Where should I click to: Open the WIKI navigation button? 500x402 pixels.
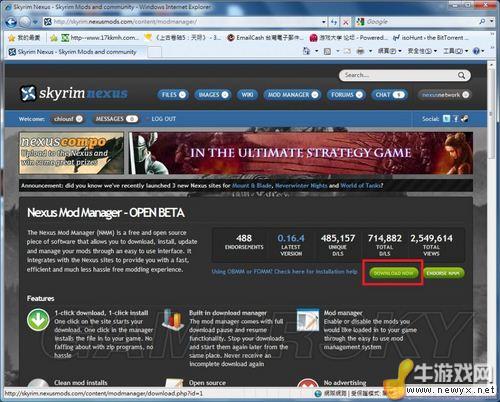pos(247,95)
